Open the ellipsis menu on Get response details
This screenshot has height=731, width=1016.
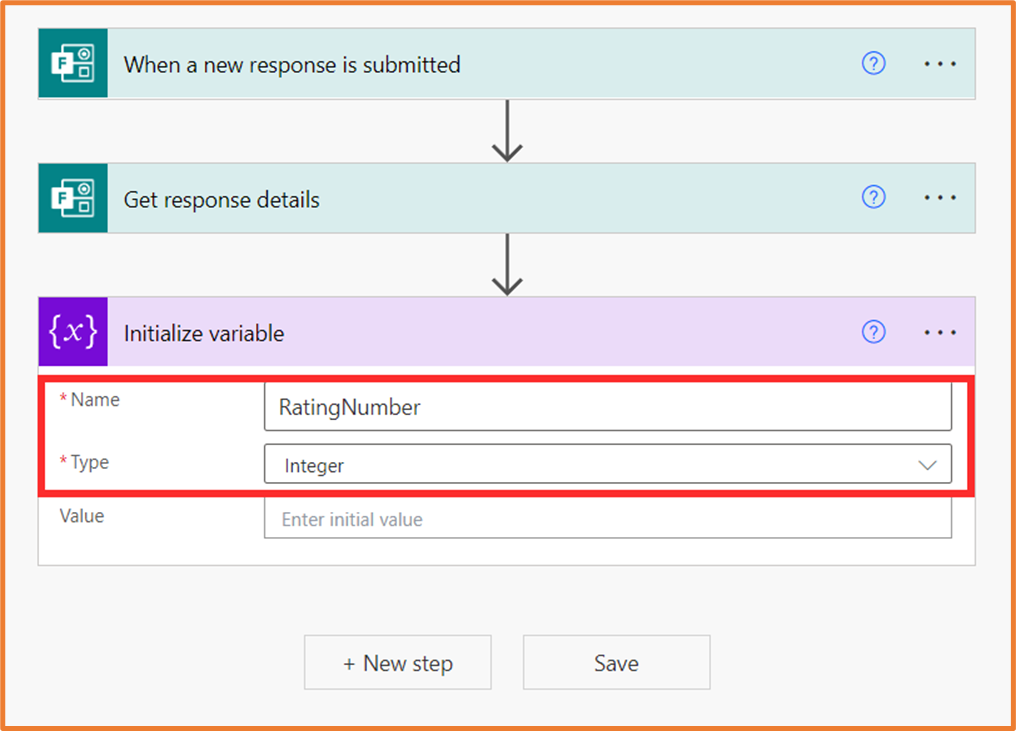[940, 198]
